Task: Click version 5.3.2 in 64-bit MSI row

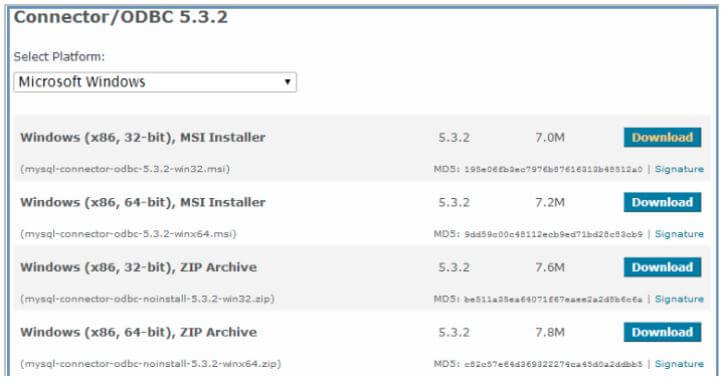Action: (x=454, y=203)
